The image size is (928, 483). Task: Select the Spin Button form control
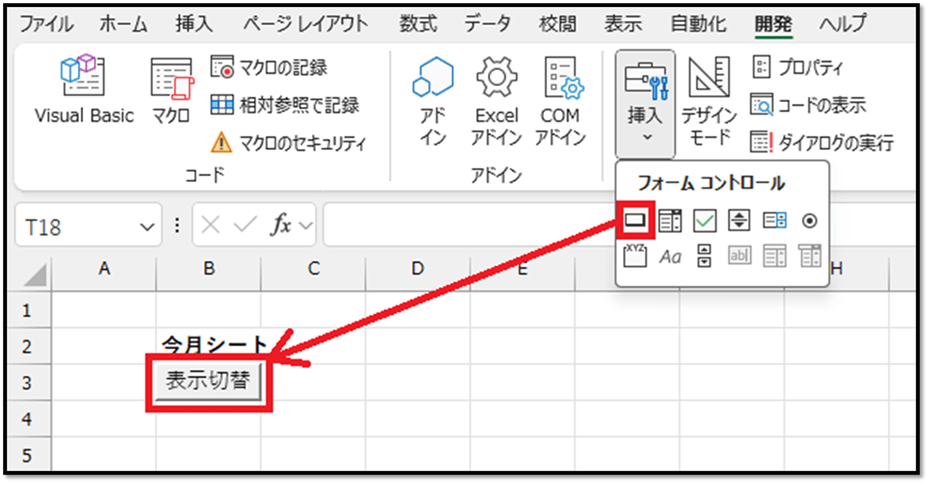tap(739, 220)
